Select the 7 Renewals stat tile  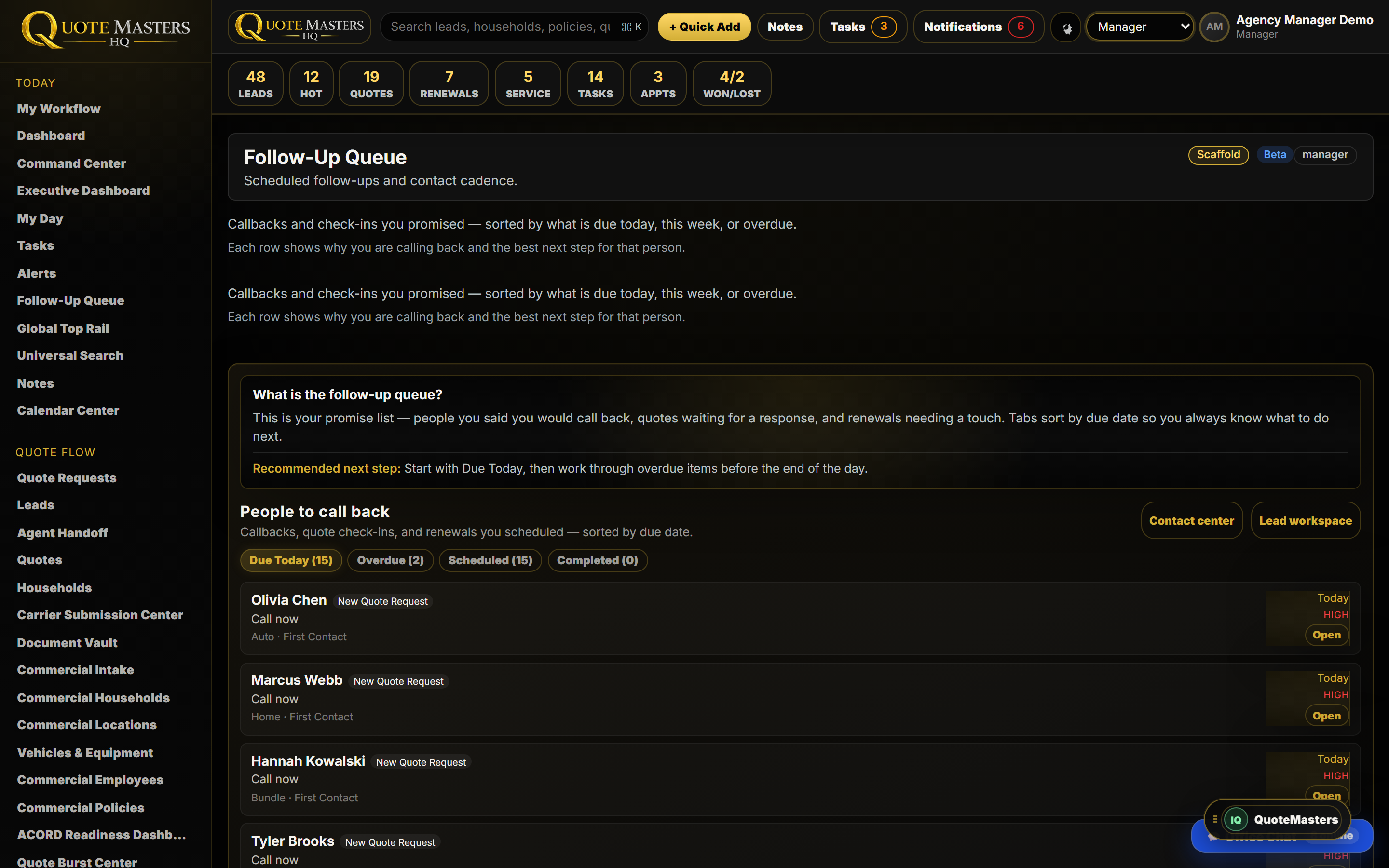[x=449, y=84]
